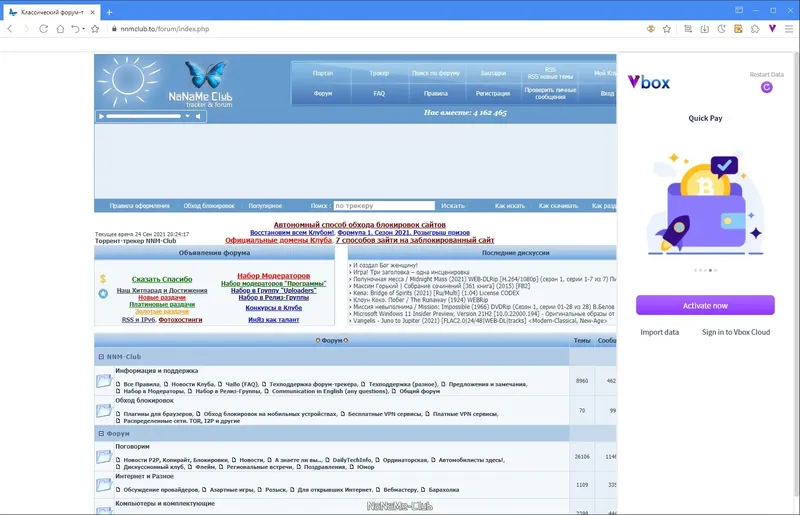The height and width of the screenshot is (515, 800).
Task: Click the Искать search button
Action: 453,206
